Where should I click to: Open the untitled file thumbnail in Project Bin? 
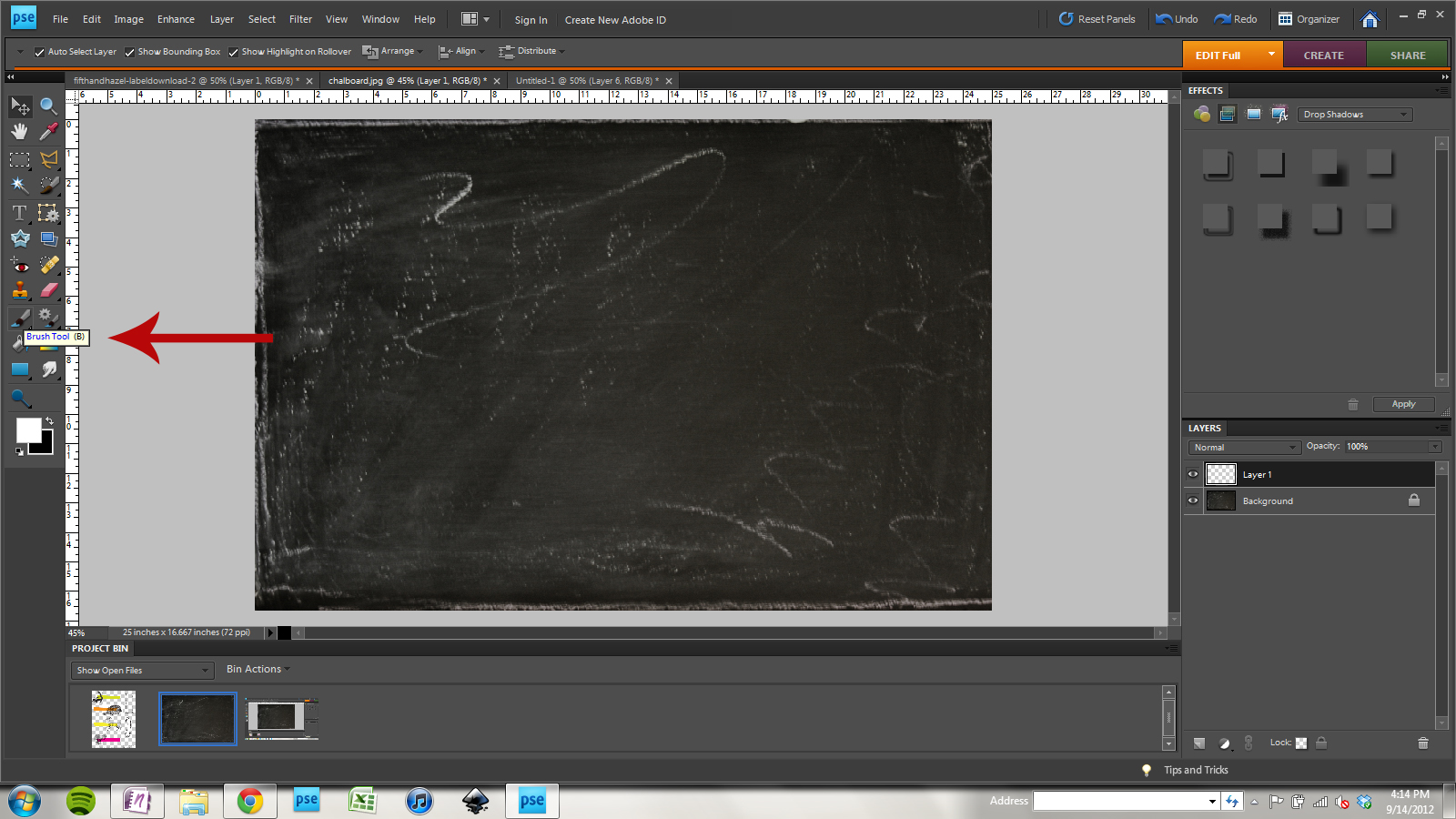coord(280,718)
